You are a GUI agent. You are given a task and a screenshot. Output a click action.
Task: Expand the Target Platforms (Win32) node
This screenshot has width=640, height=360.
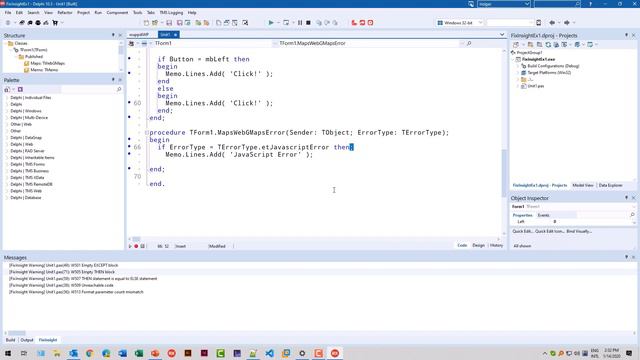click(518, 73)
